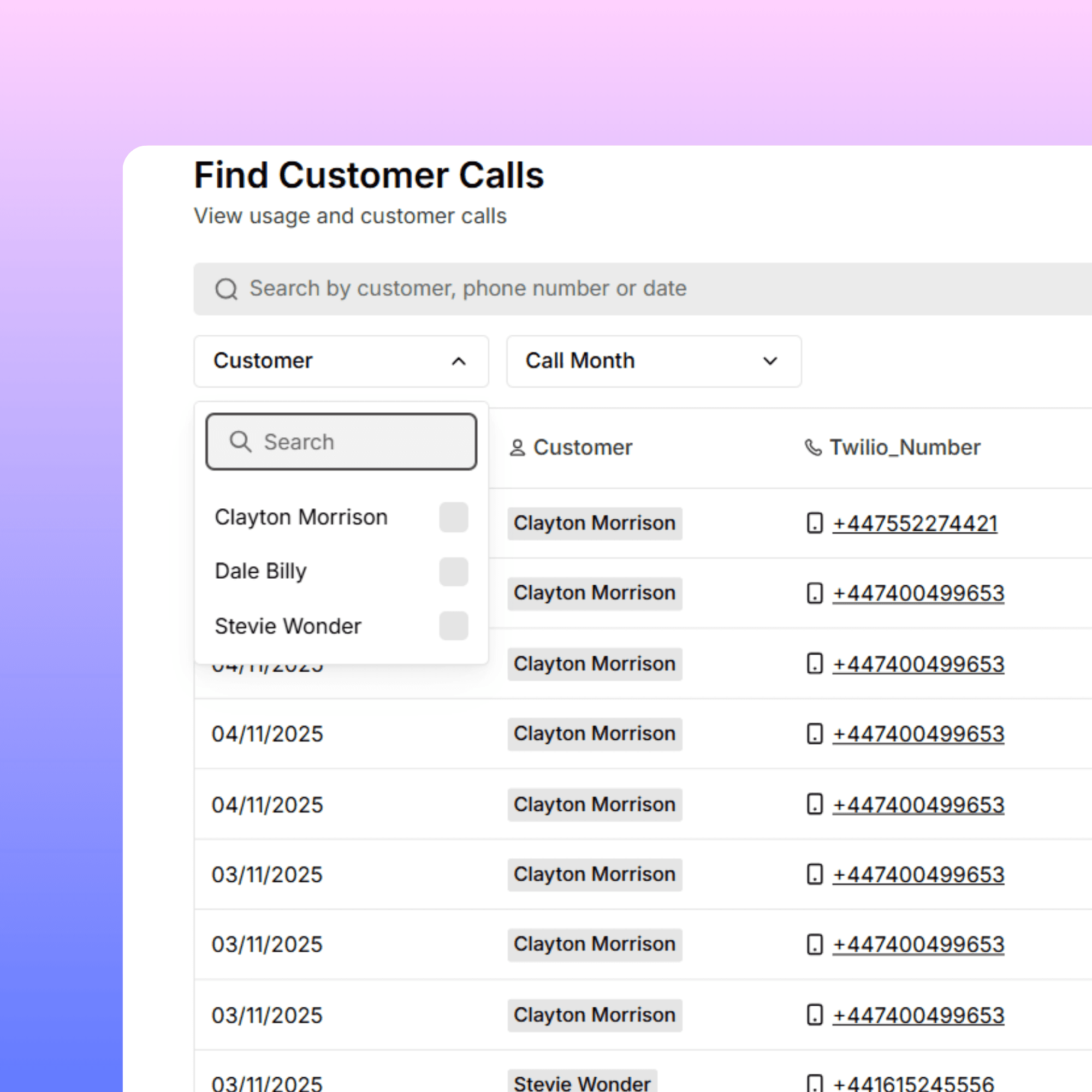1092x1092 pixels.
Task: Check the Clayton Morrison checkbox
Action: pyautogui.click(x=453, y=517)
